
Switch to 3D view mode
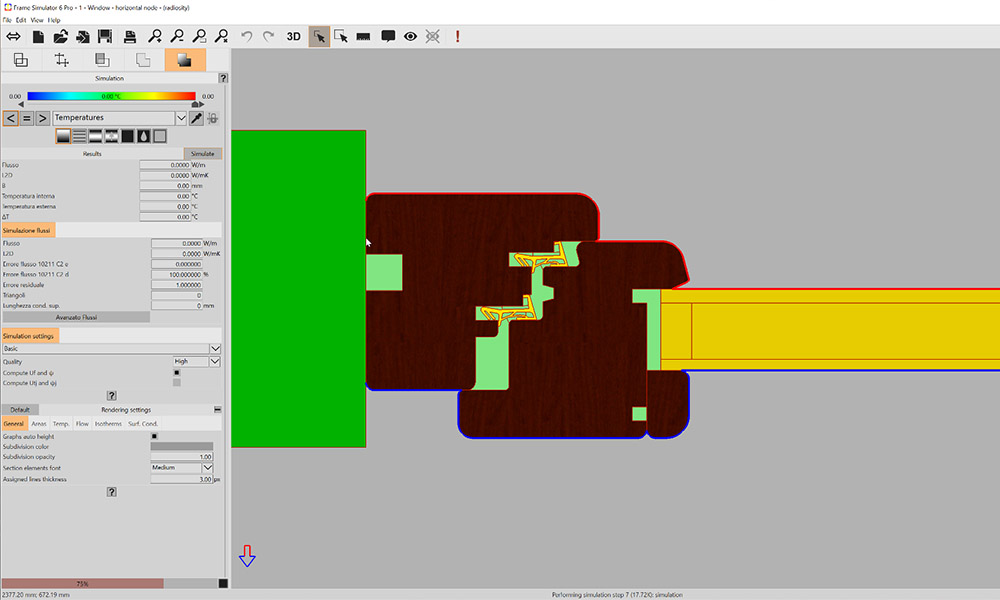[x=293, y=36]
